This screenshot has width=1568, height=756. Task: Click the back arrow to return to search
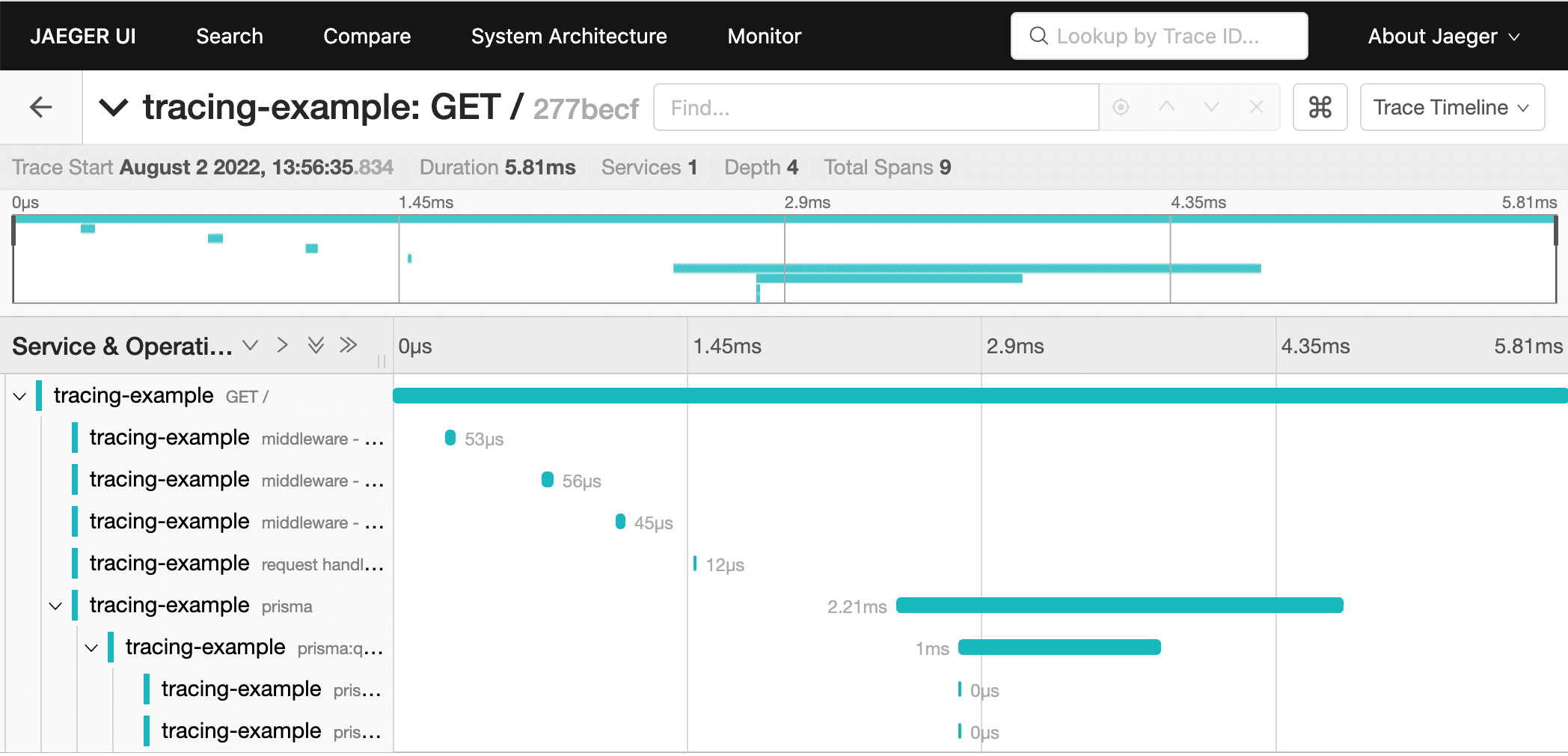(x=41, y=108)
